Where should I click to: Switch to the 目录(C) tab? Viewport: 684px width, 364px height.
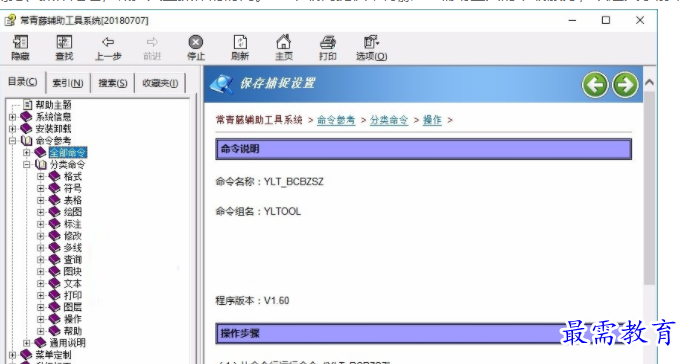[23, 82]
